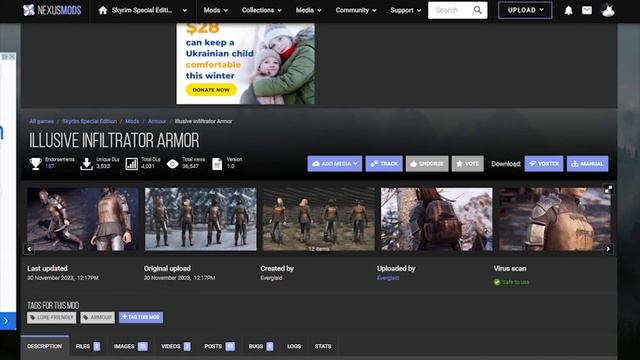
Task: Click the Safe to use virus scan status
Action: tap(511, 282)
